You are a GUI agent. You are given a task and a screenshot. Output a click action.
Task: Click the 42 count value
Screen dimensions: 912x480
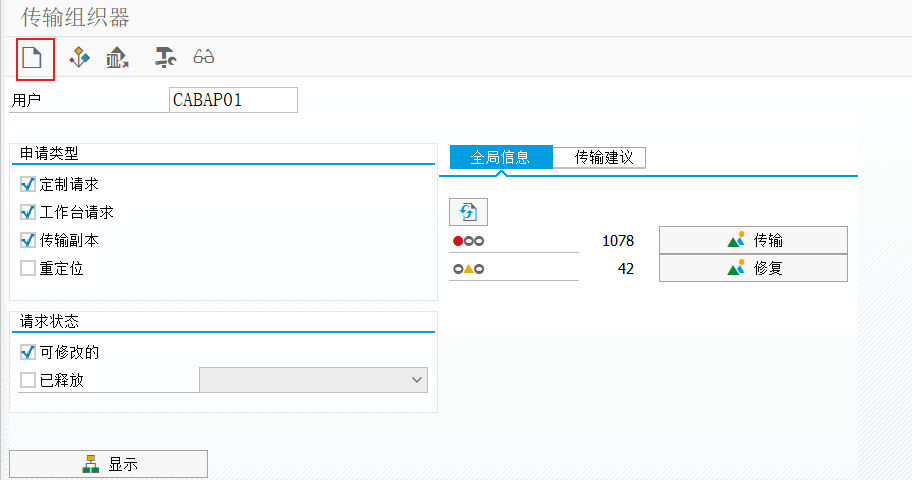coord(626,269)
